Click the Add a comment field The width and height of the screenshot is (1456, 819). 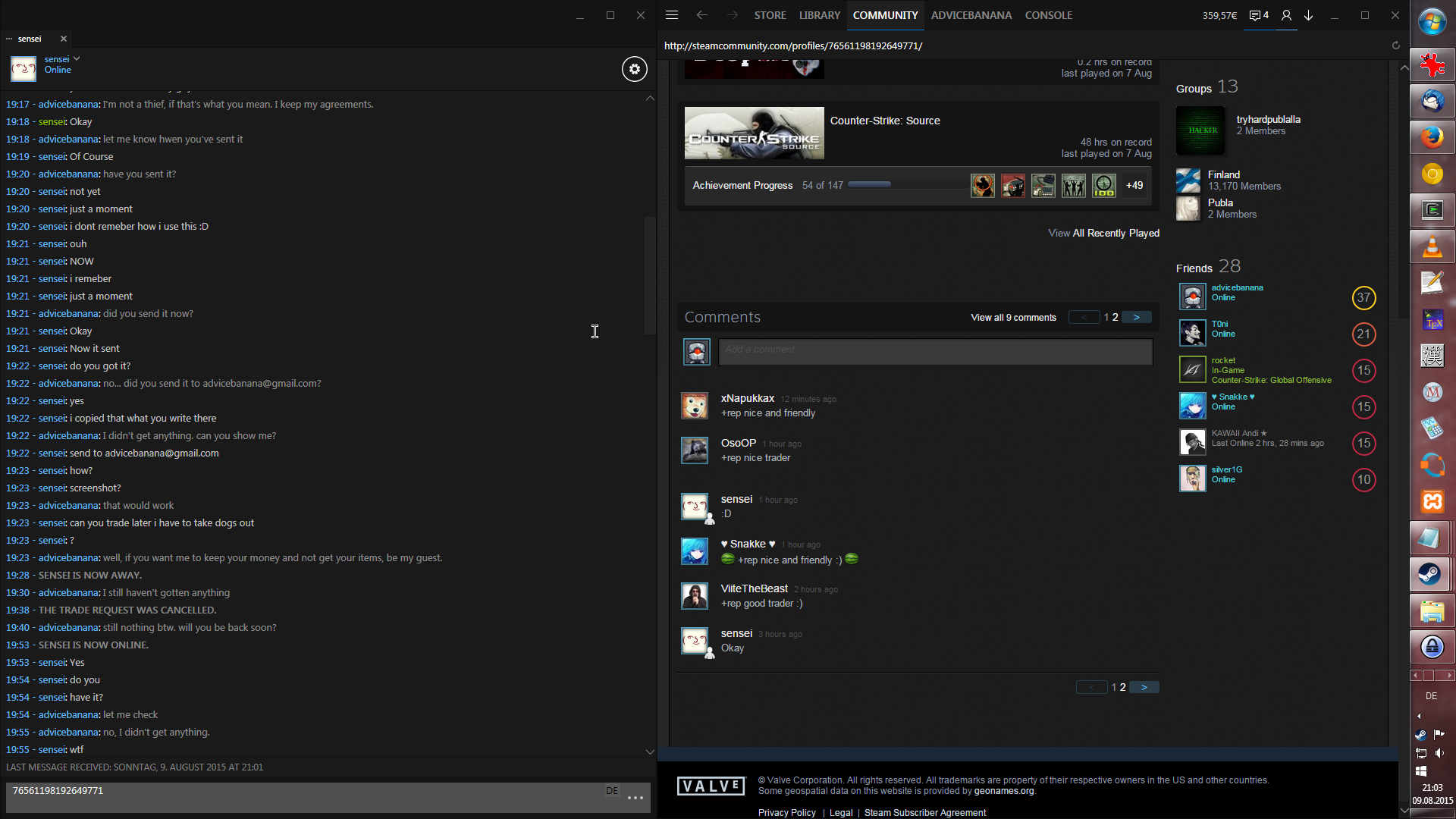click(935, 350)
